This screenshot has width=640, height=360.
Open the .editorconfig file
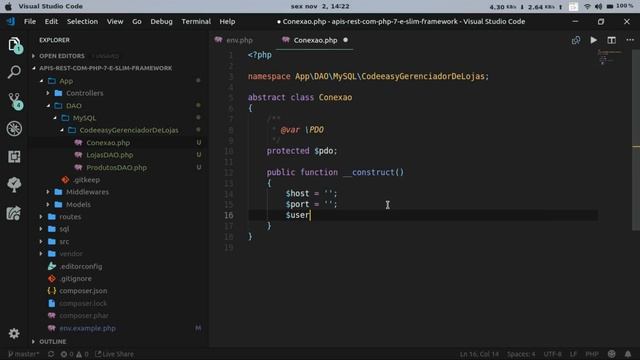[x=81, y=266]
